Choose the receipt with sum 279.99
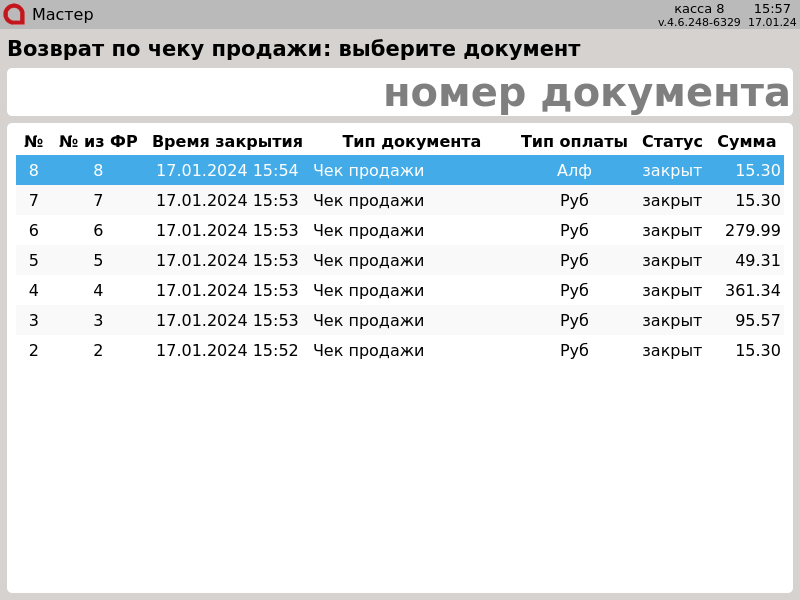Viewport: 800px width, 600px height. (x=400, y=231)
